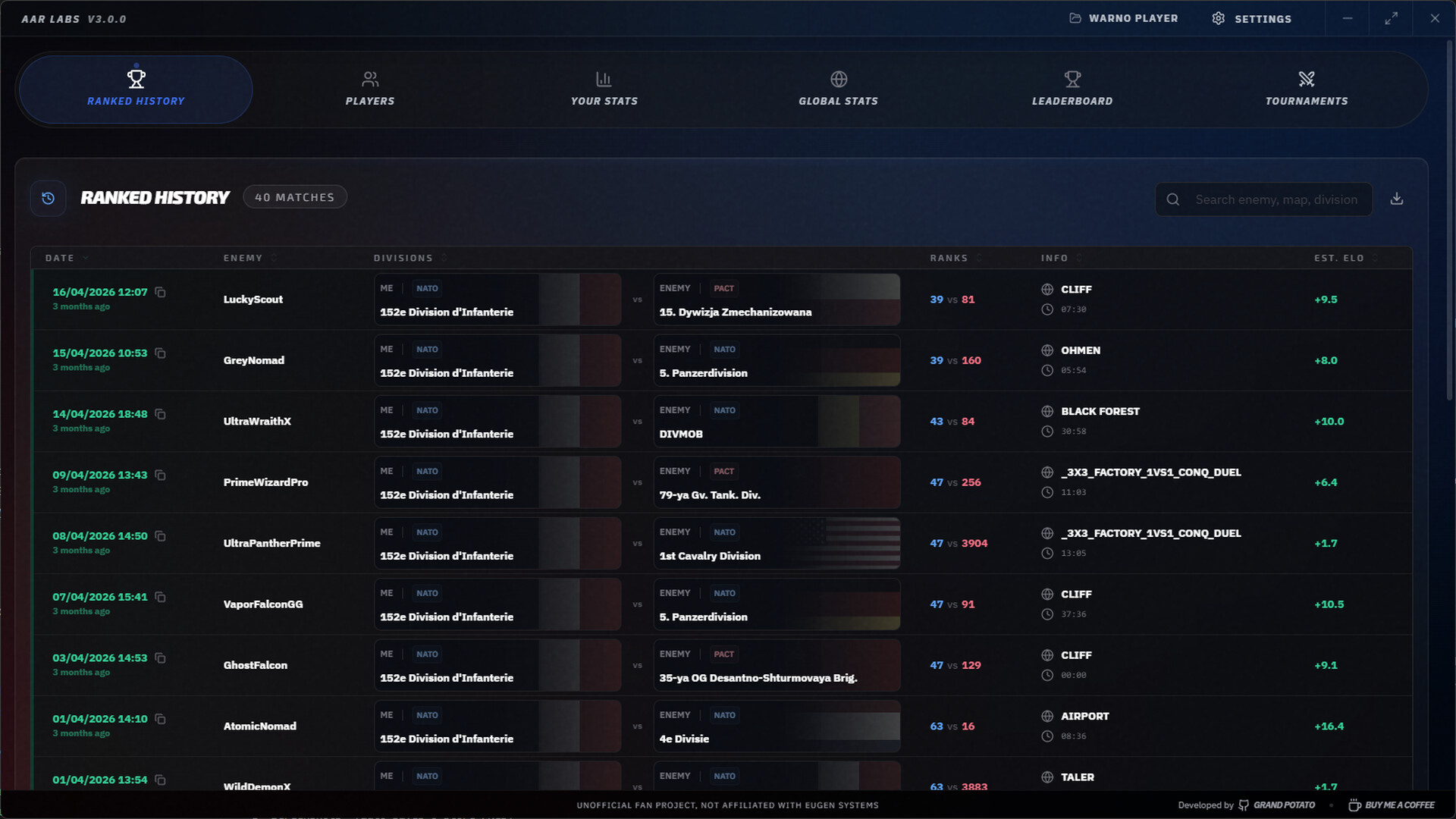The height and width of the screenshot is (819, 1456).
Task: Click the search magnifier icon
Action: click(x=1173, y=199)
